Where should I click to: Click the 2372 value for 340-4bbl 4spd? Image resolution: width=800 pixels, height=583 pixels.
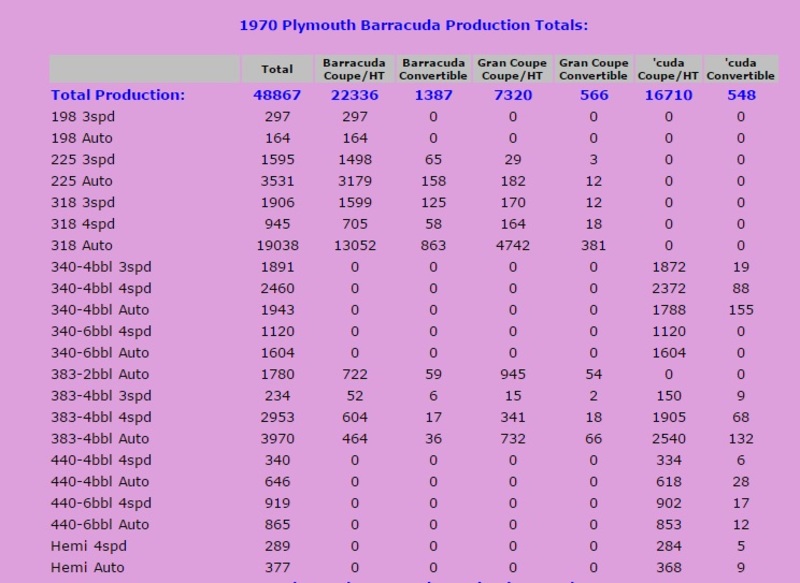[x=669, y=288]
